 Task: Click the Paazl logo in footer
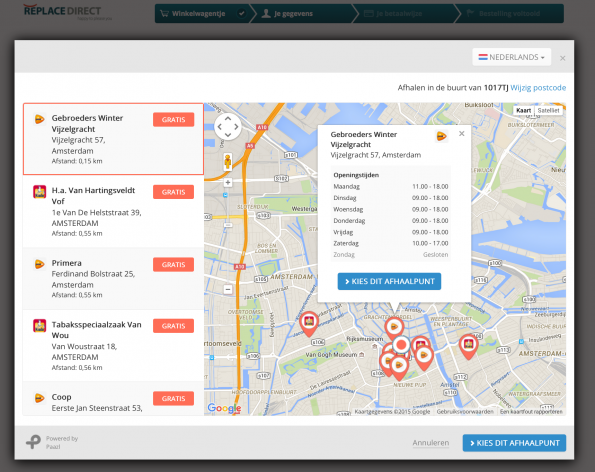pos(33,442)
